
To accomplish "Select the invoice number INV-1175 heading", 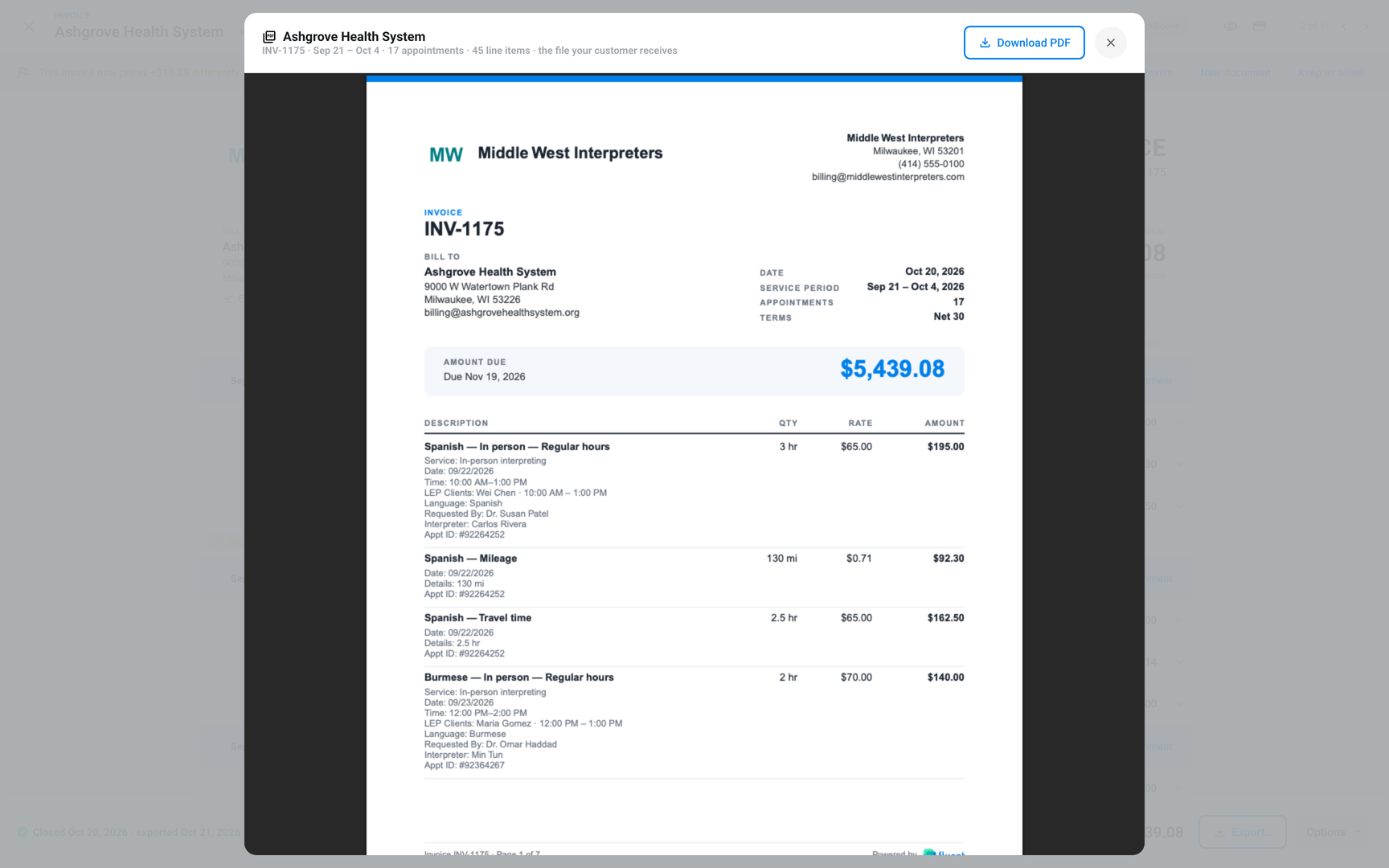I will point(464,229).
